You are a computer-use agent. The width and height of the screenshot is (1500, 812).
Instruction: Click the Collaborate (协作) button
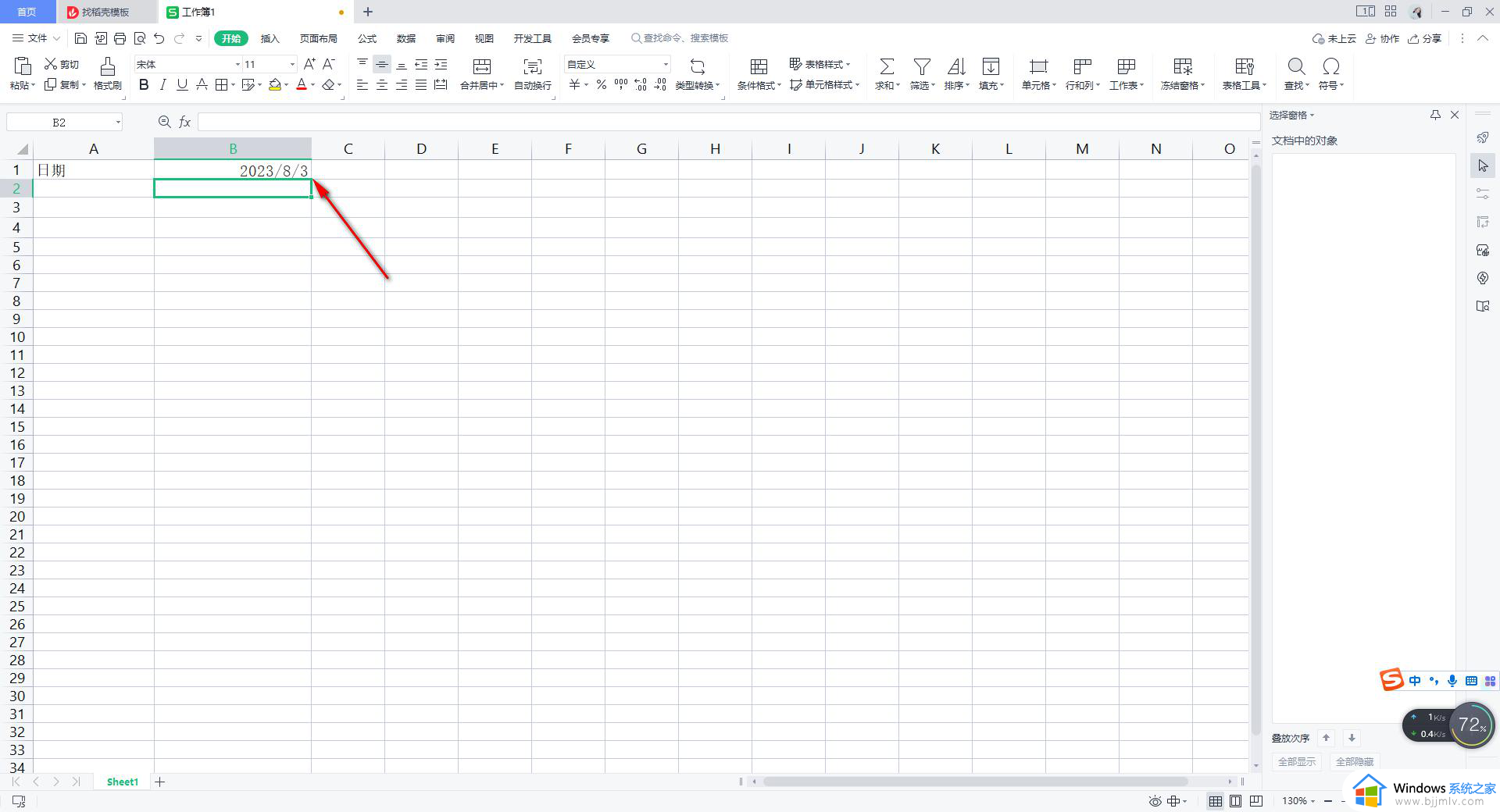[x=1383, y=38]
